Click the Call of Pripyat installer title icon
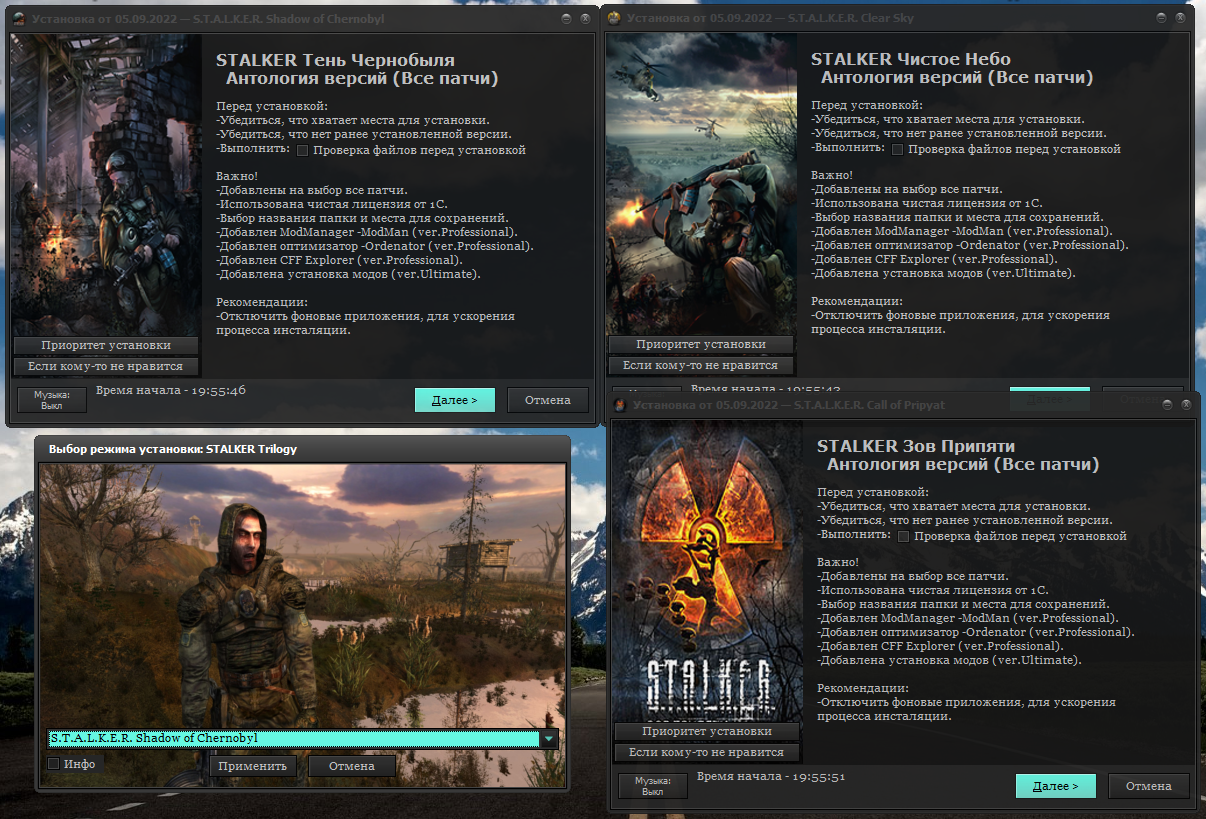The image size is (1206, 819). click(620, 405)
